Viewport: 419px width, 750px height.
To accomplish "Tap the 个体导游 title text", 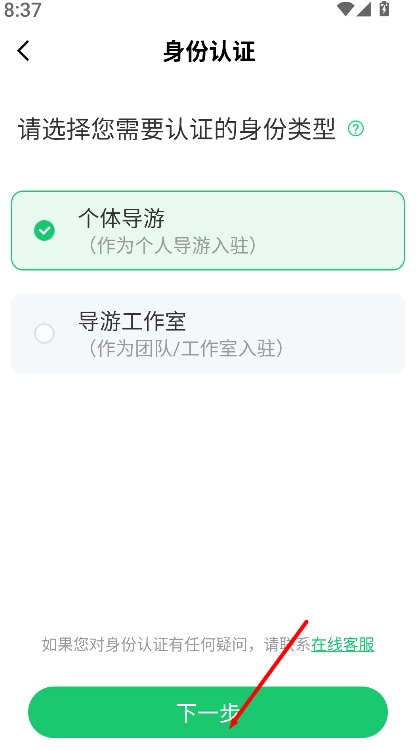I will tap(121, 219).
